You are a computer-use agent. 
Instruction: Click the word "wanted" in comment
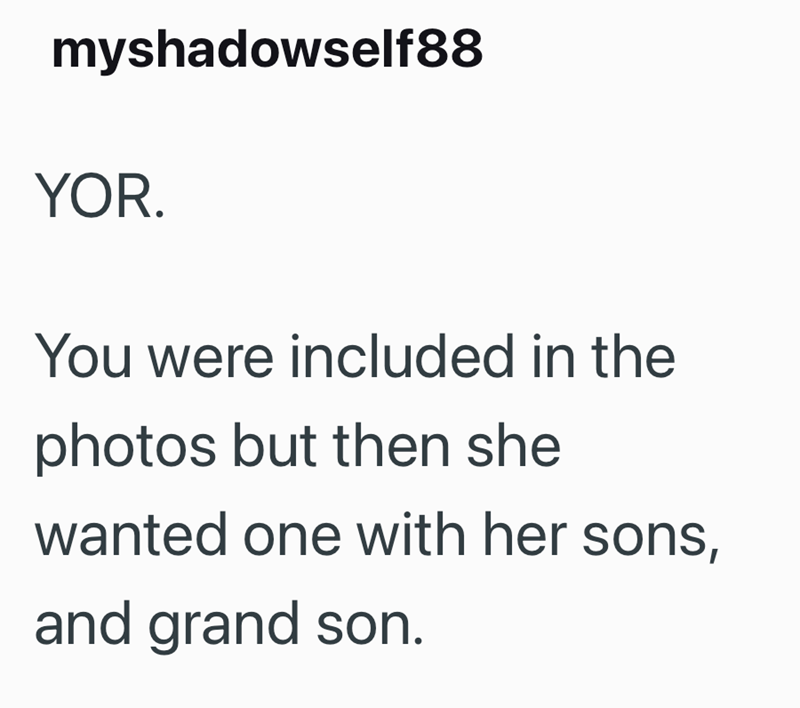tap(130, 534)
